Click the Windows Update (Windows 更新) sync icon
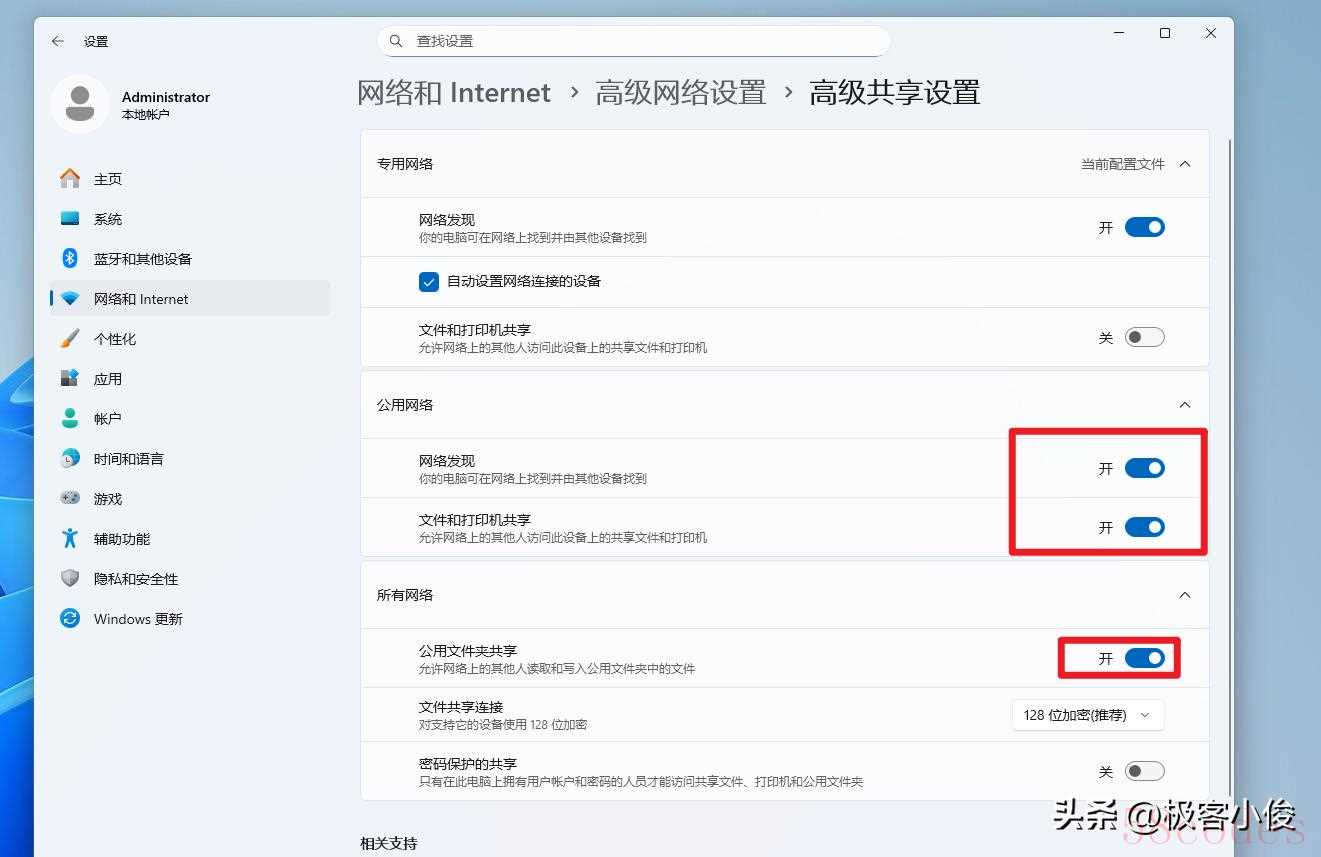Viewport: 1321px width, 857px height. click(70, 619)
